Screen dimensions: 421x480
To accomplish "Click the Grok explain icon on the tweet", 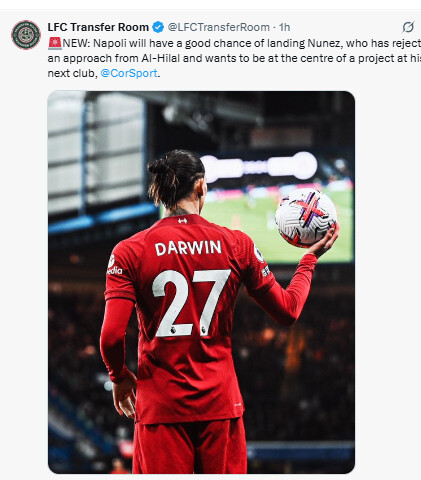I will pos(408,27).
